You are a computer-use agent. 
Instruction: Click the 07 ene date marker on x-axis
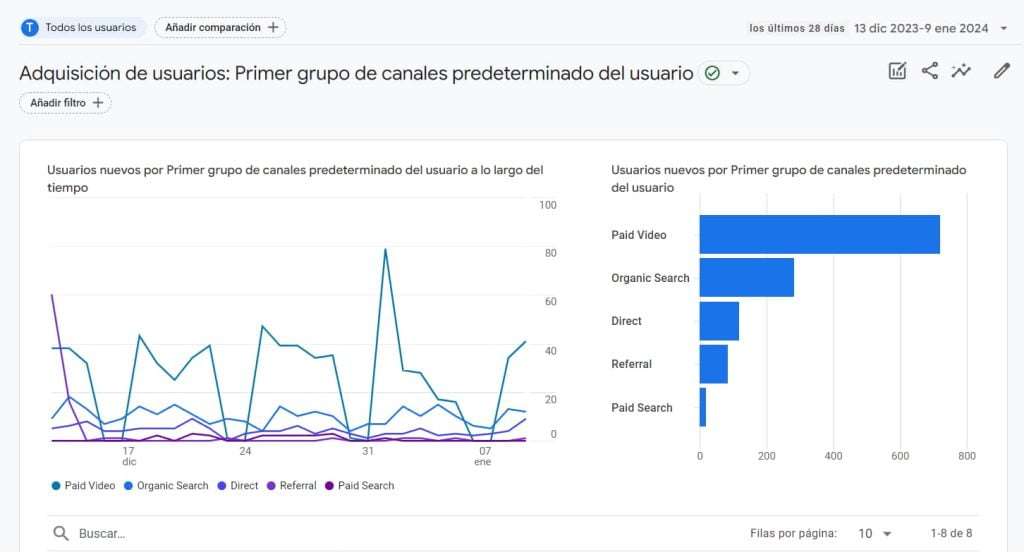484,456
